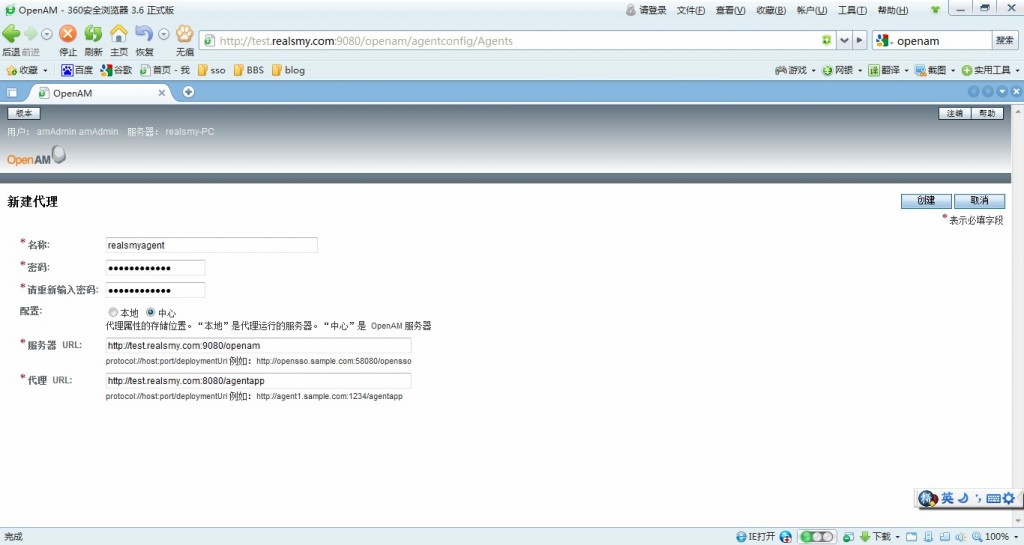
Task: Expand the 网银 dropdown
Action: click(859, 70)
